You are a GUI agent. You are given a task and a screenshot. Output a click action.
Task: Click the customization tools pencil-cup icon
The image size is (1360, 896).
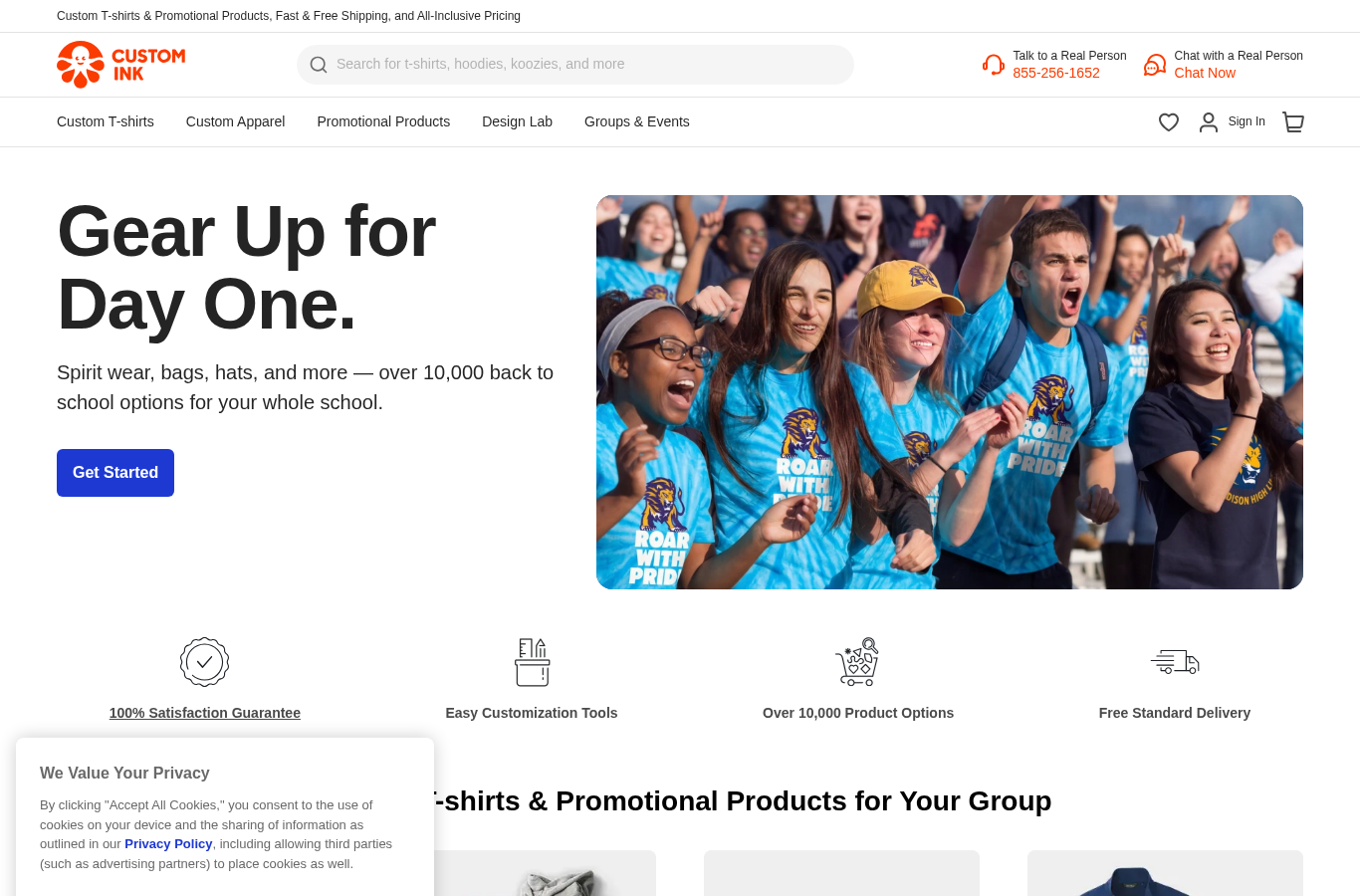(532, 662)
